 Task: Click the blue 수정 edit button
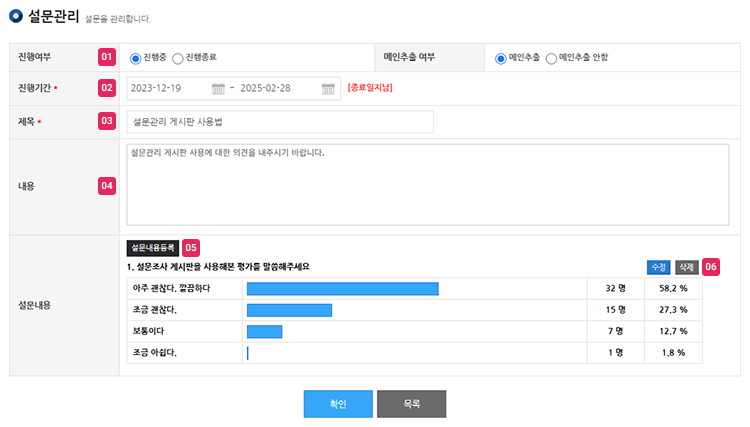click(659, 267)
